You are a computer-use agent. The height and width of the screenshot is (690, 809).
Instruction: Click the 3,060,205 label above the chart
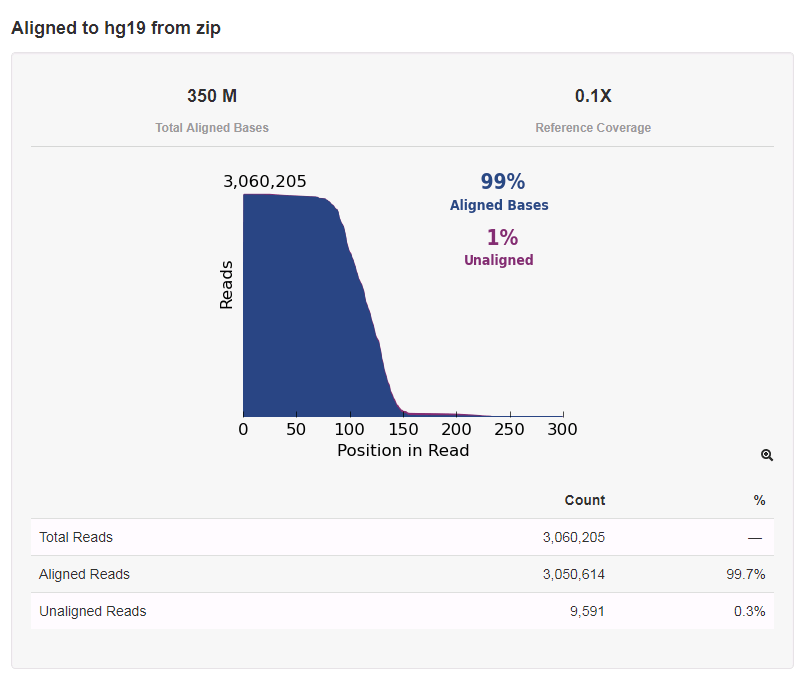pos(265,182)
